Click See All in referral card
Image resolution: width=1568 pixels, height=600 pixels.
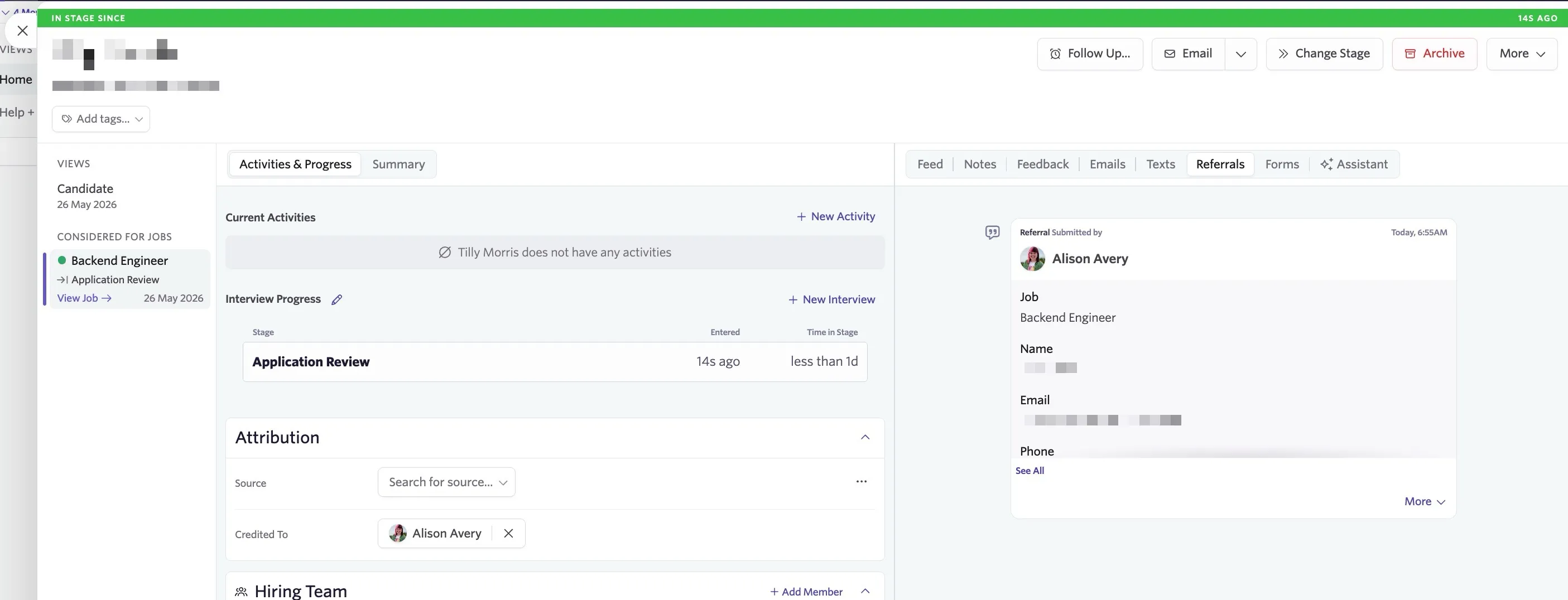[1030, 471]
